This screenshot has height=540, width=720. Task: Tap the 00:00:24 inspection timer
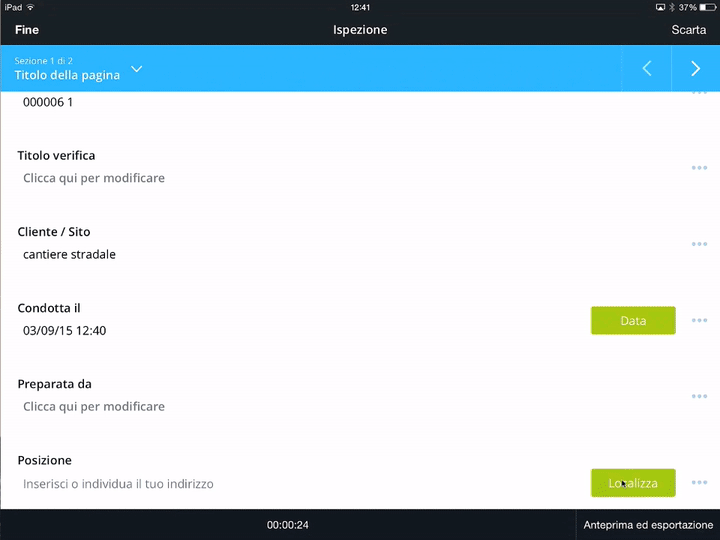pyautogui.click(x=287, y=525)
